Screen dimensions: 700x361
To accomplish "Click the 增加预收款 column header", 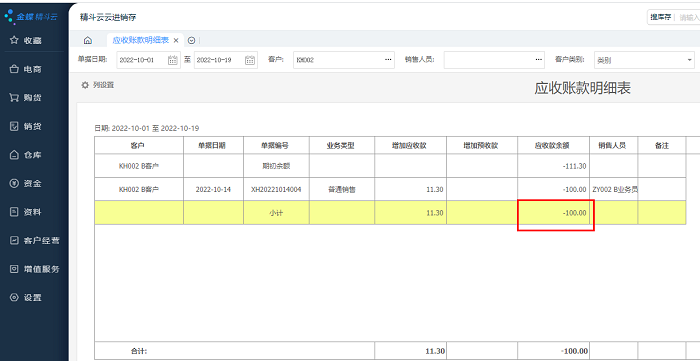I will point(482,145).
